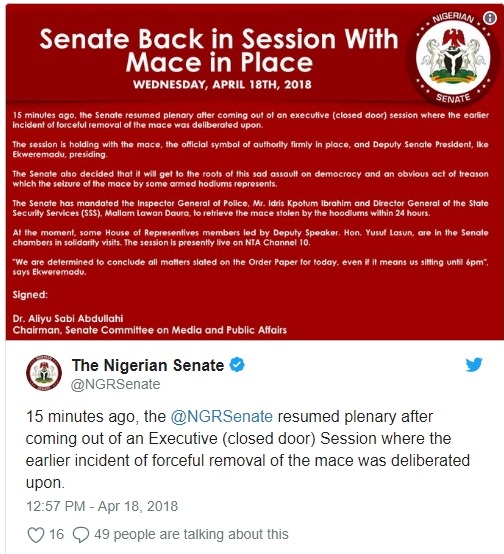Screen dimensions: 504x554
Task: Like the tweet with the heart icon
Action: click(x=36, y=535)
